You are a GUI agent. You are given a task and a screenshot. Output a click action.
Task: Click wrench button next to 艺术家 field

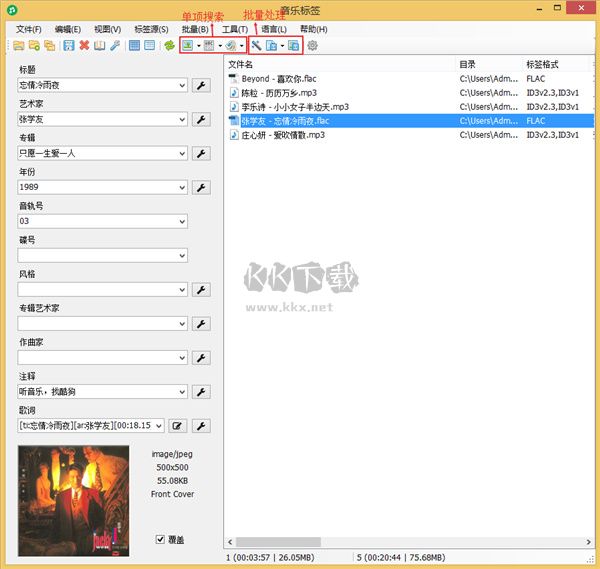click(201, 119)
